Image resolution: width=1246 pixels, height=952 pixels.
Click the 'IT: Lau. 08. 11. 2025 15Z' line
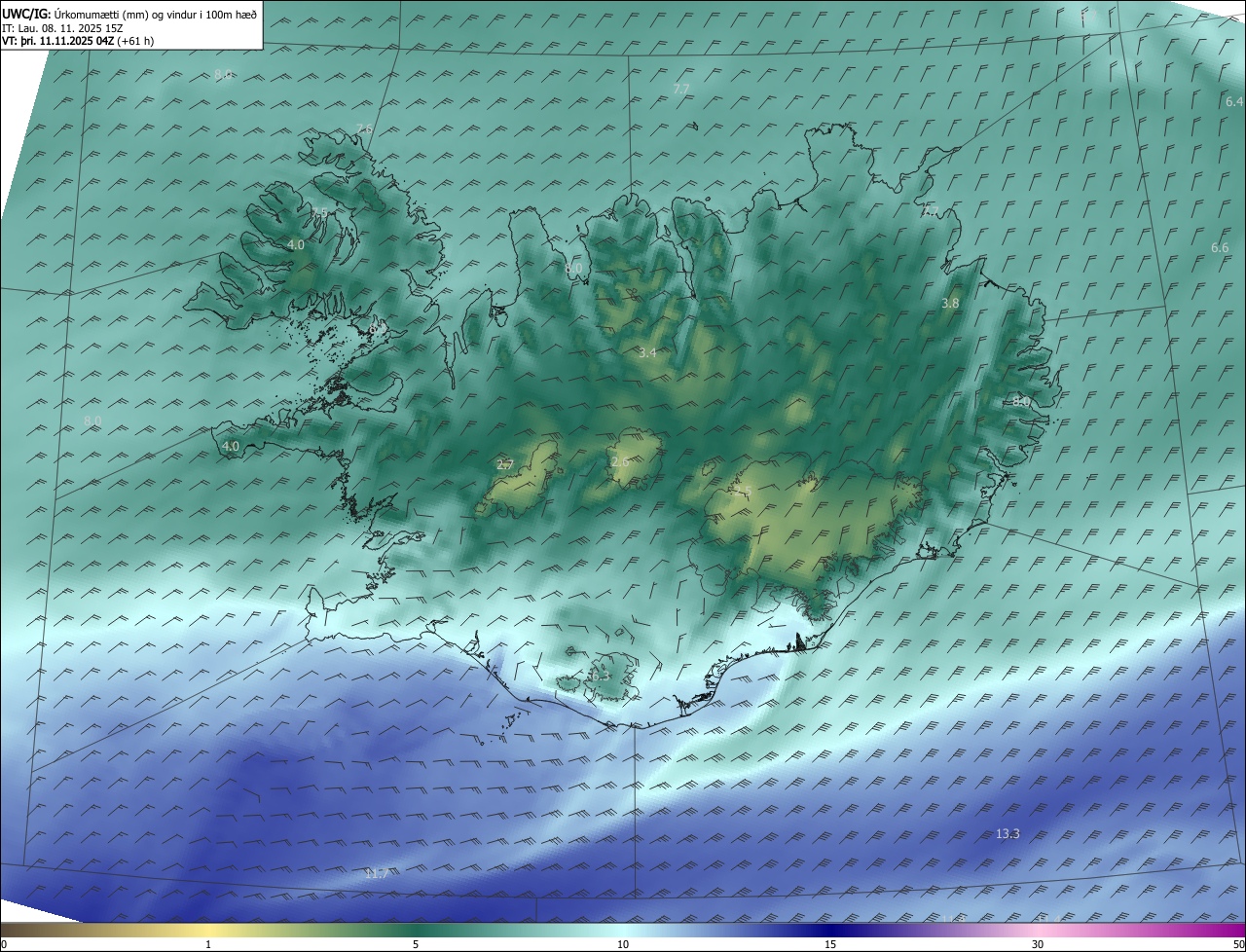click(x=61, y=27)
